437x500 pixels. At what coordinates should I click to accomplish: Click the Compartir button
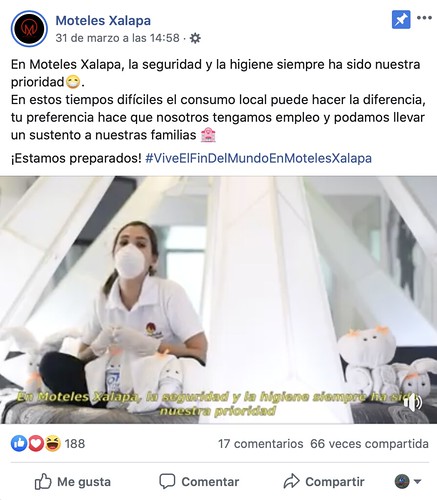tap(324, 482)
